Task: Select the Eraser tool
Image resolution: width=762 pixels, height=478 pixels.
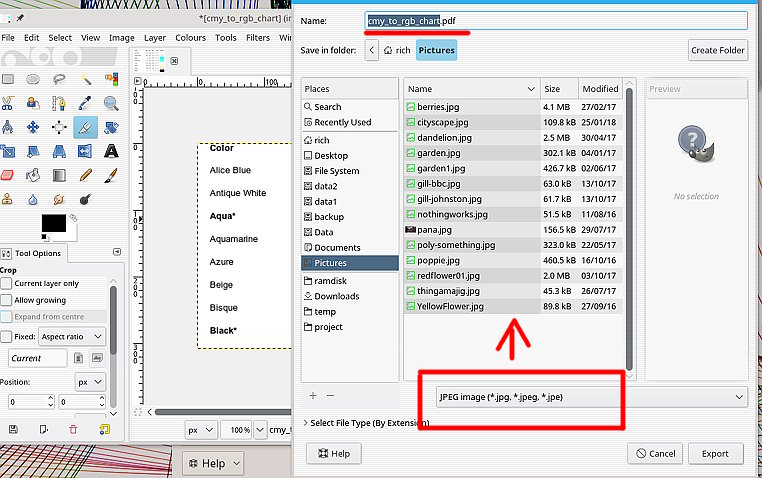Action: [x=7, y=175]
